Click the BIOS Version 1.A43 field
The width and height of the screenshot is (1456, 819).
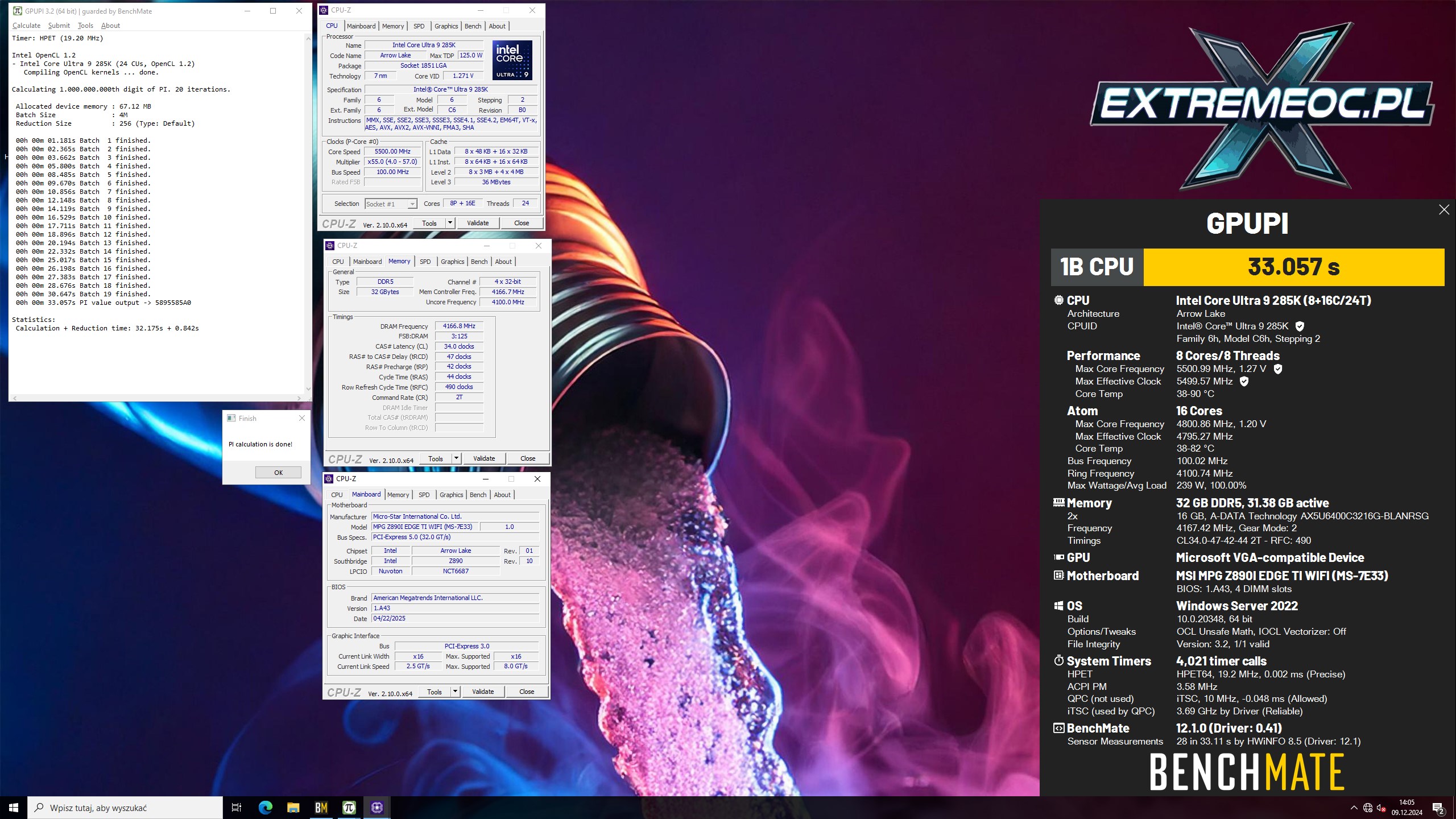455,608
